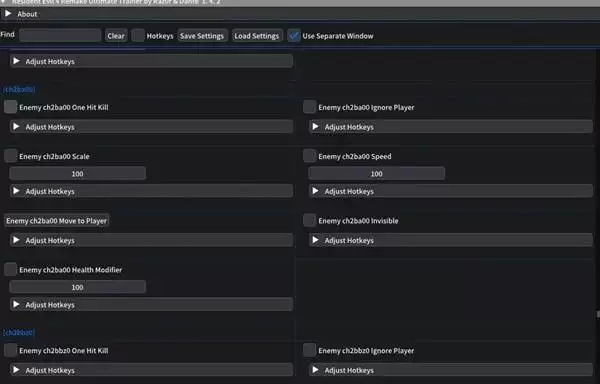The width and height of the screenshot is (600, 384).
Task: Expand Adjust Hotkeys under ch2ba00 Health Modifier
Action: [x=152, y=304]
